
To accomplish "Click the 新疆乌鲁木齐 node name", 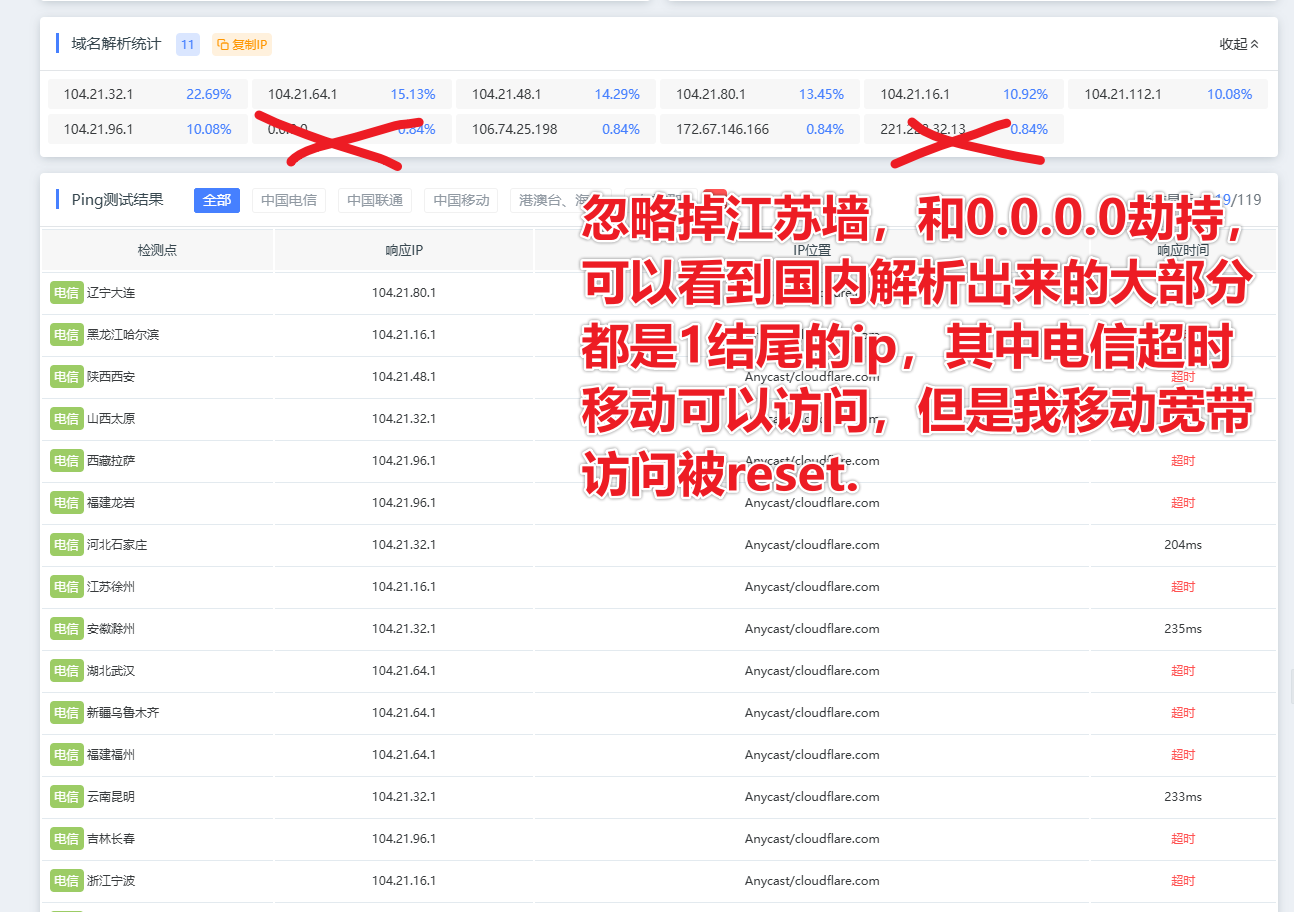I will click(123, 713).
